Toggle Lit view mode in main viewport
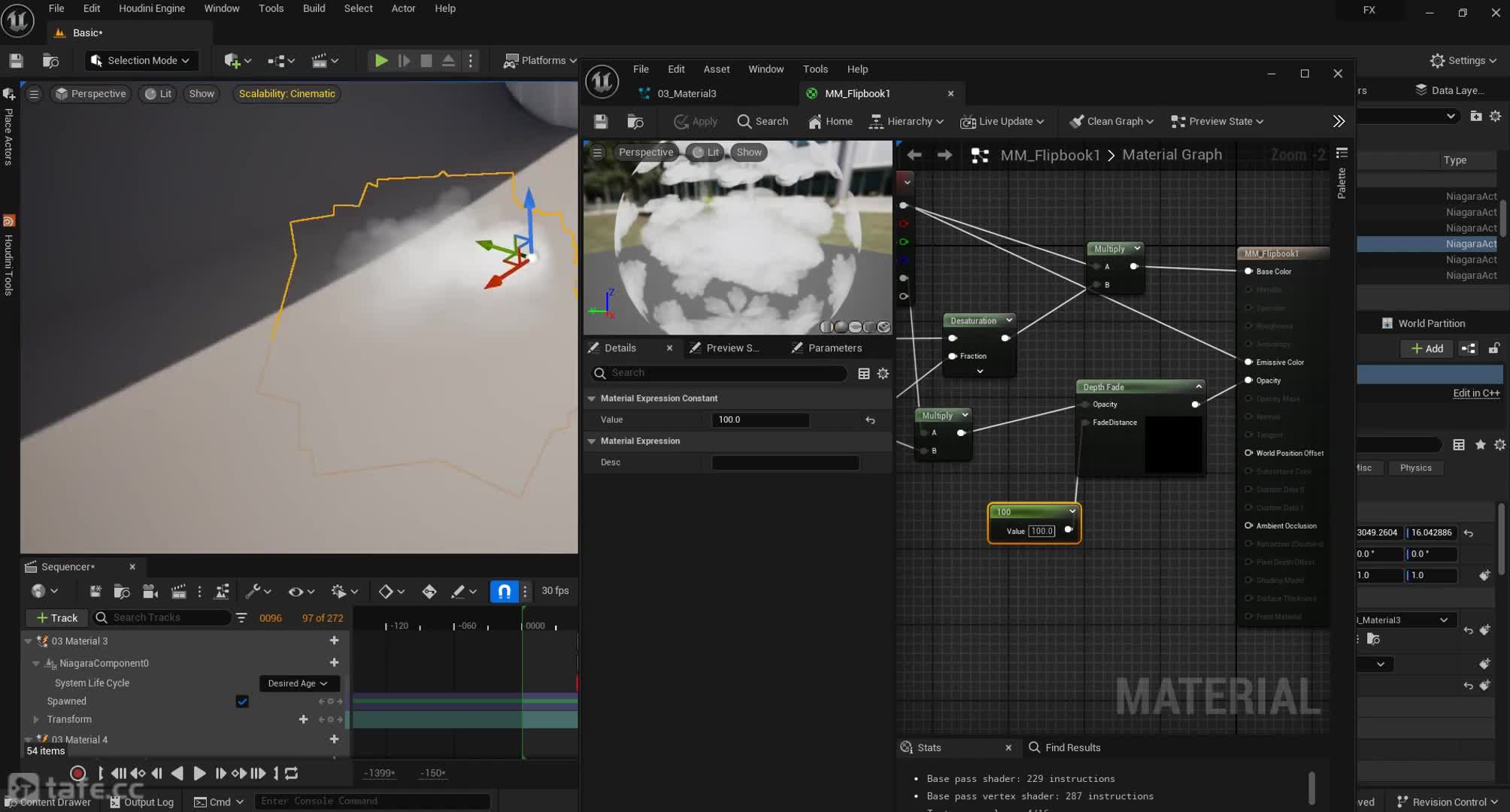Screen dimensions: 1510x812 [x=158, y=94]
